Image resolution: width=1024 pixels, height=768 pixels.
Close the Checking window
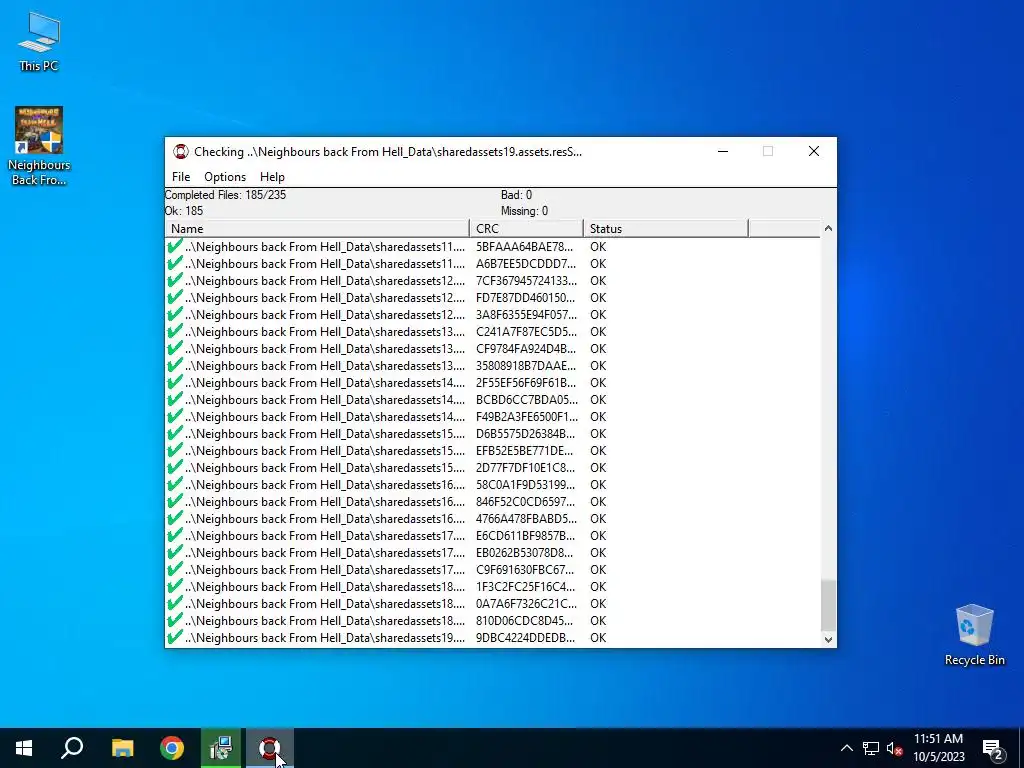point(814,152)
